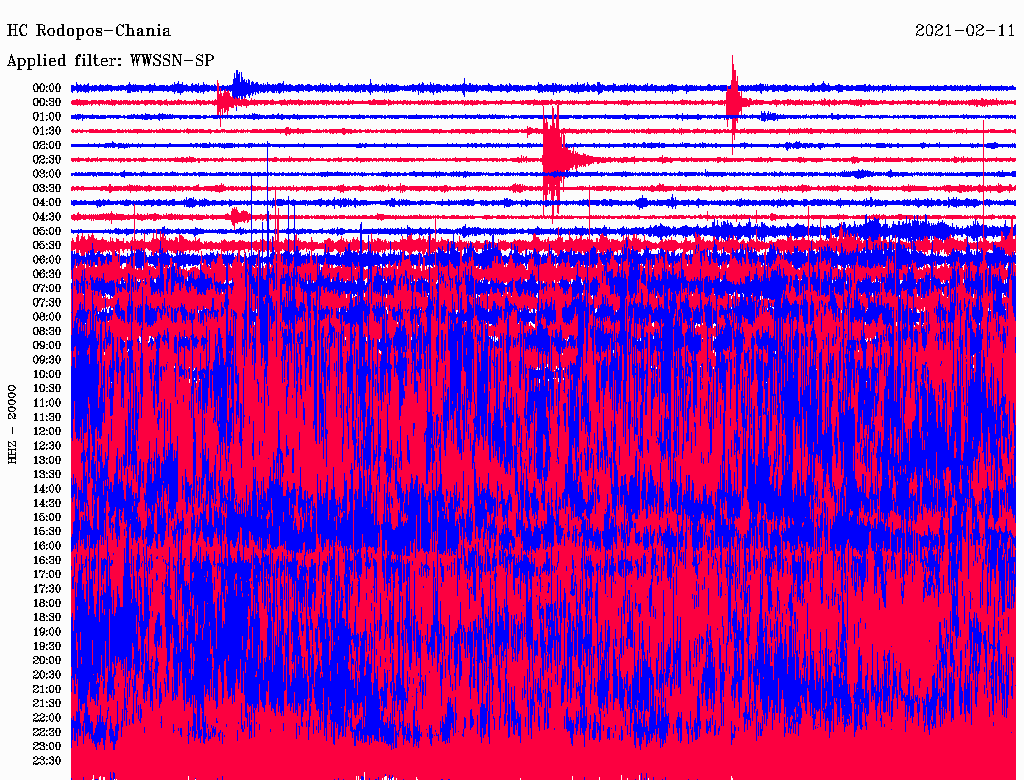Click the 08:00 time label

coord(47,317)
